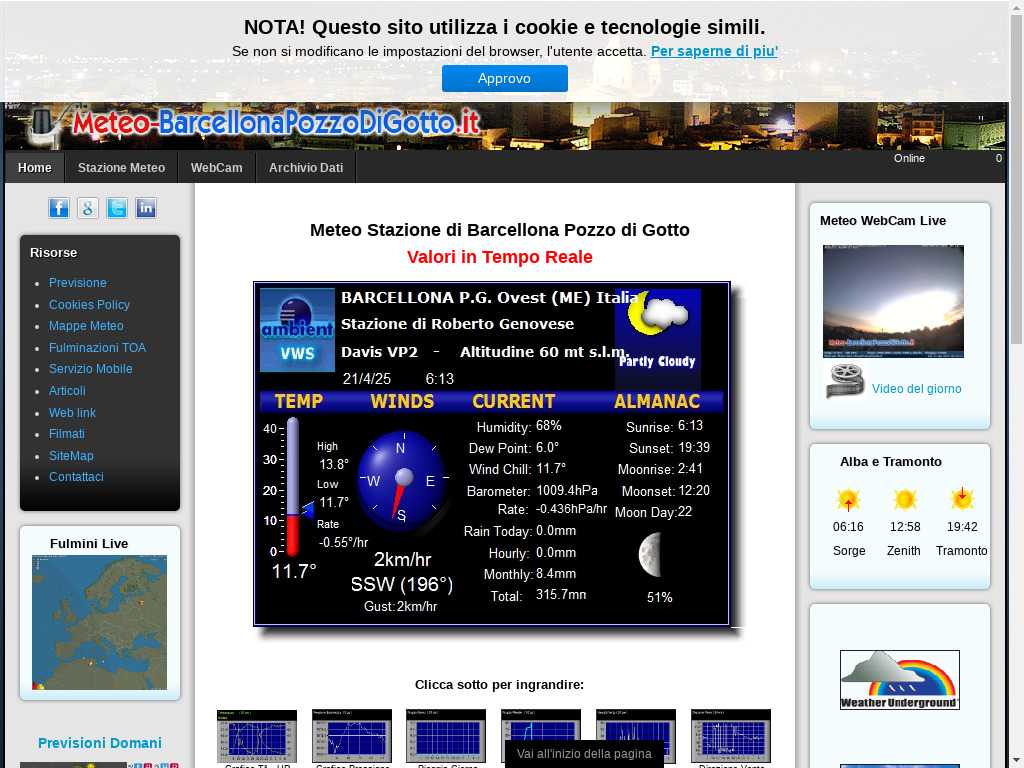Open the Fulminazioni TOA link

click(x=97, y=348)
